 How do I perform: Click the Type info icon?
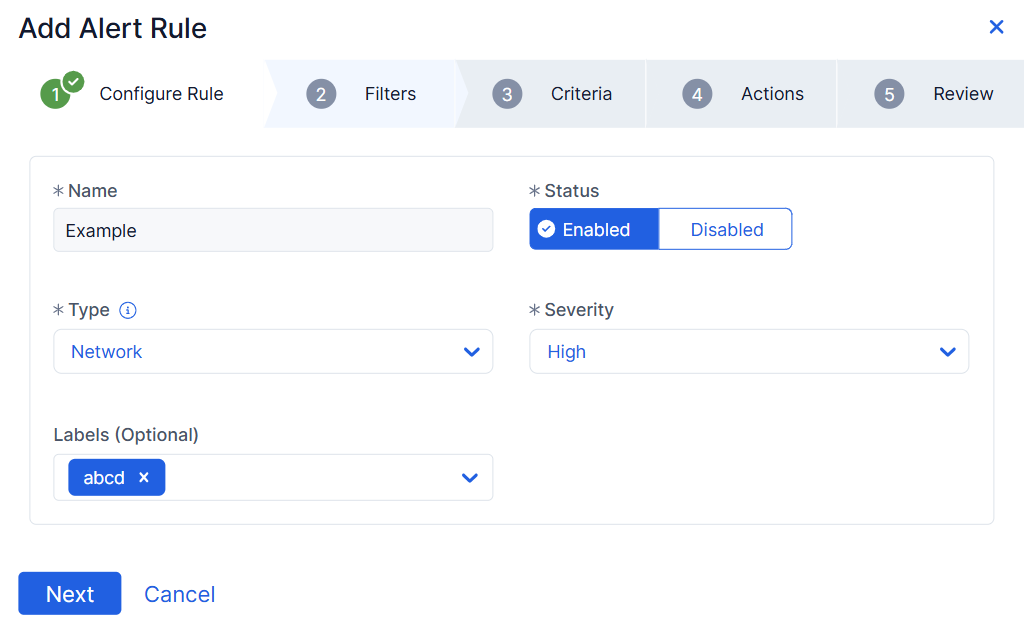(128, 310)
